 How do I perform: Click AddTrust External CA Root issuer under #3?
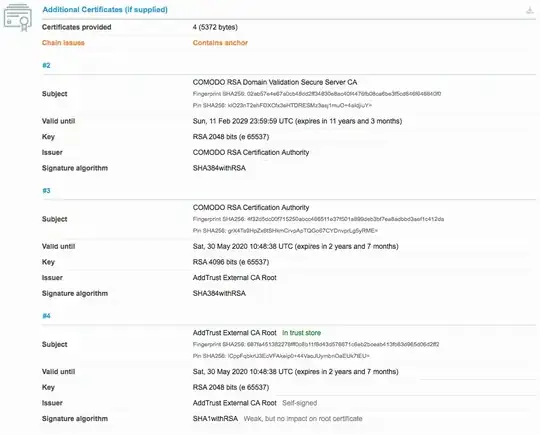point(235,278)
